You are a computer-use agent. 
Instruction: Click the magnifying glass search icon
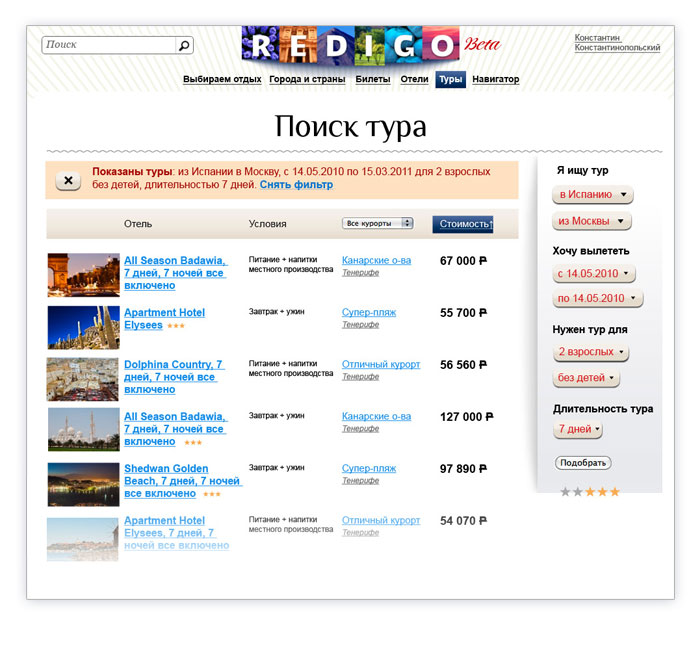[x=184, y=45]
